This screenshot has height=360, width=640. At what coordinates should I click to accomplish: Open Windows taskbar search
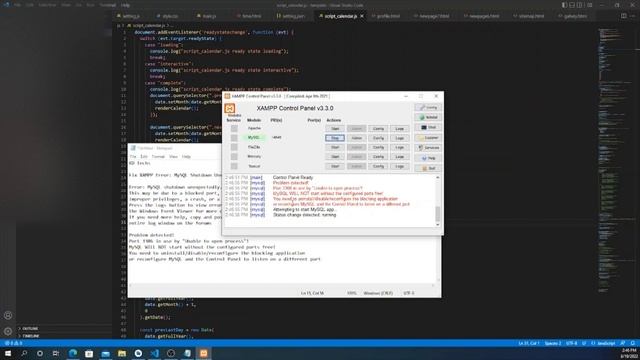click(x=24, y=353)
